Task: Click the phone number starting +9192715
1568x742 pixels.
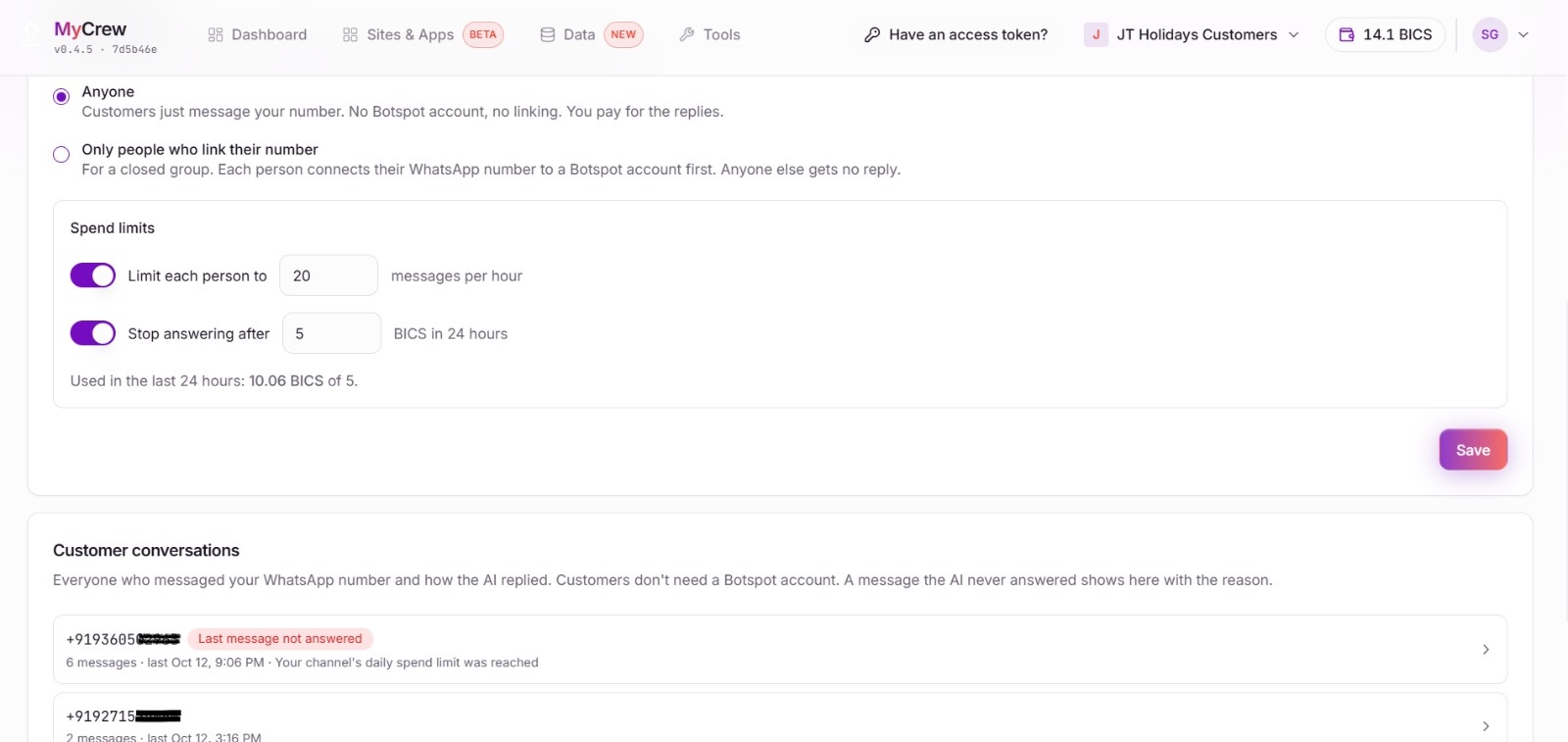Action: point(123,717)
